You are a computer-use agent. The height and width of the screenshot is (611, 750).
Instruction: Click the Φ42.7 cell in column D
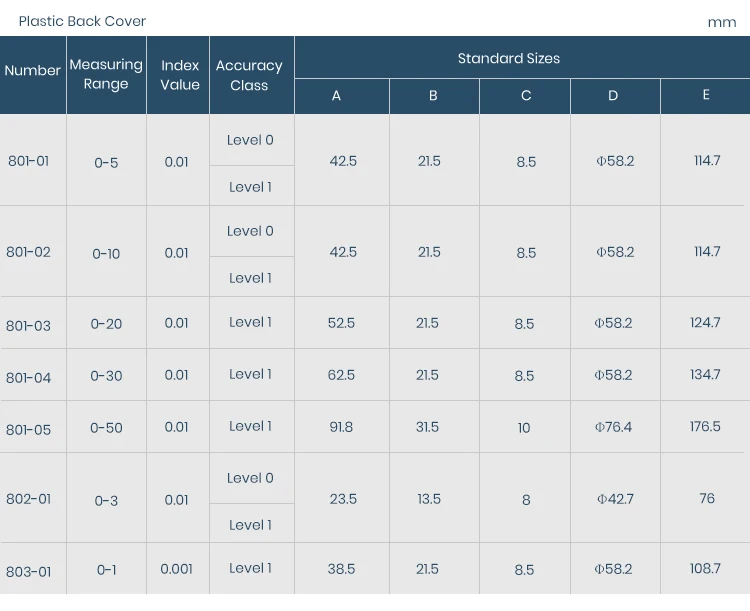click(x=615, y=499)
